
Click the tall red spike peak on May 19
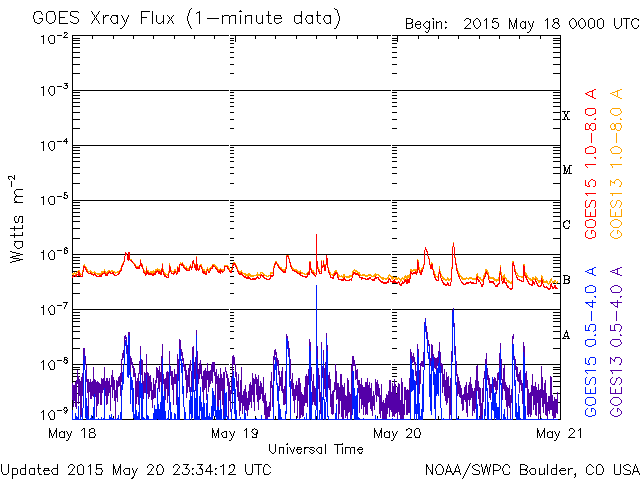[316, 236]
